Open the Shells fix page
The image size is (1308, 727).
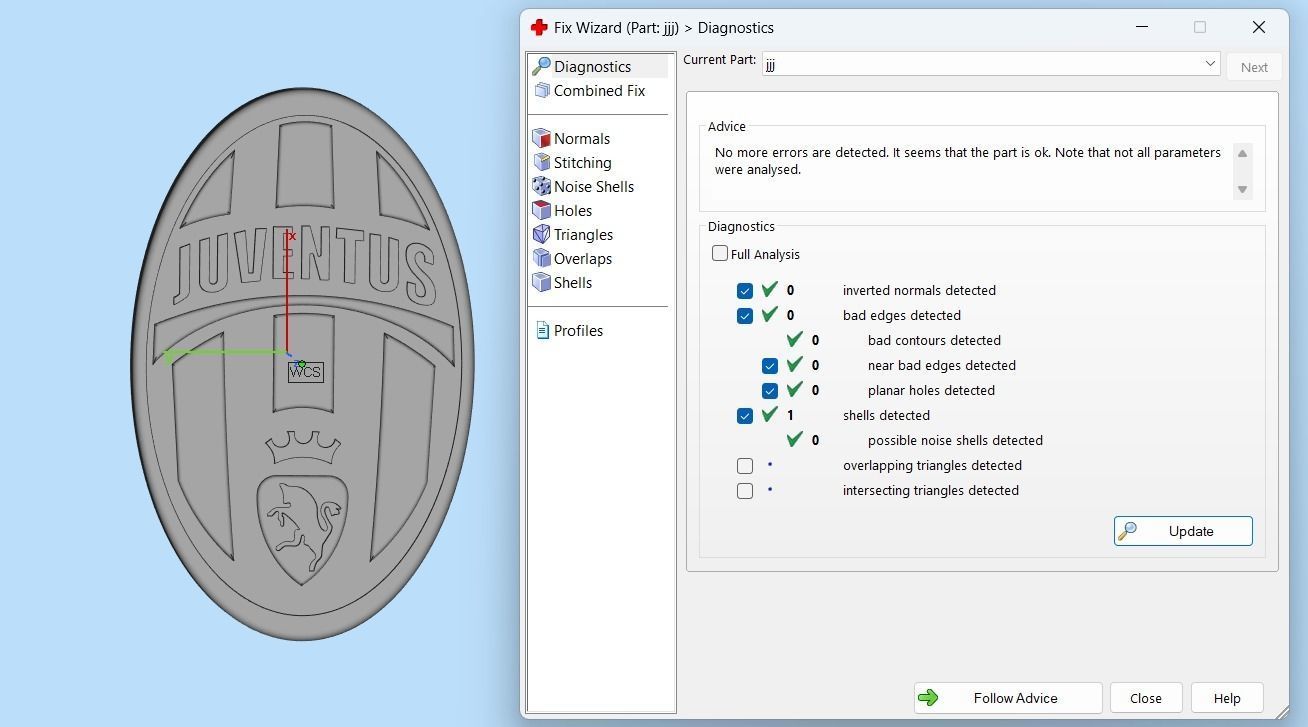tap(573, 282)
